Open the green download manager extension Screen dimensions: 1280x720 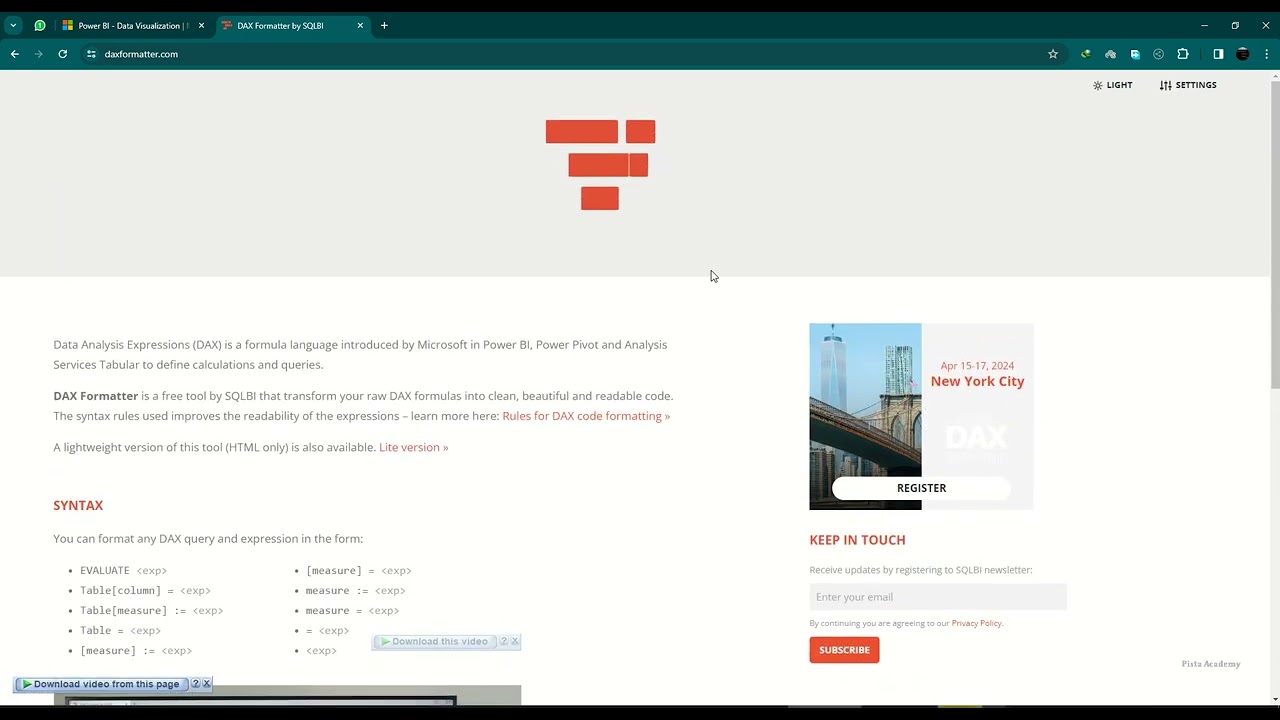[1086, 54]
